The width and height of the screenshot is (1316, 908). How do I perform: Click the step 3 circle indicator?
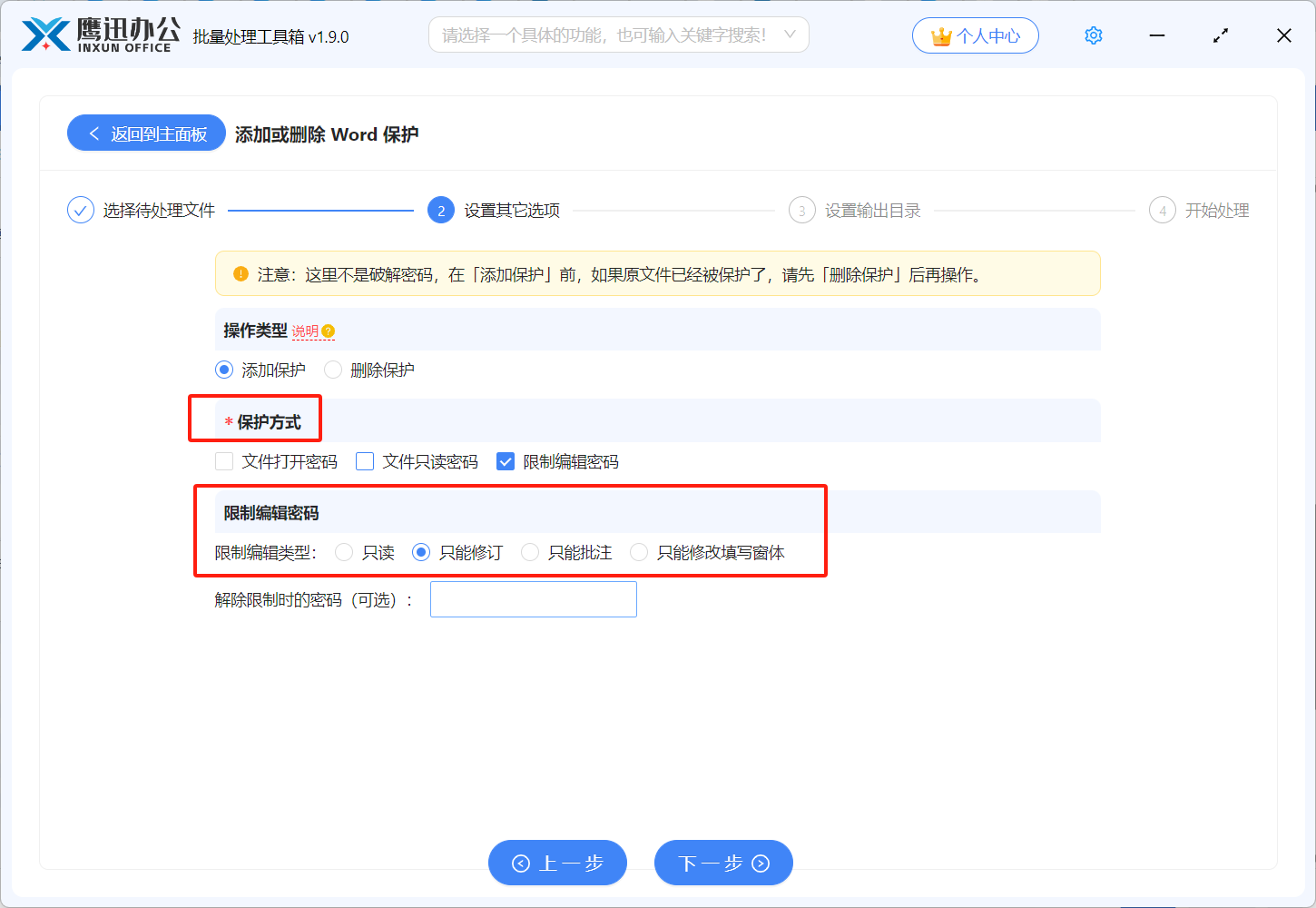click(x=801, y=211)
